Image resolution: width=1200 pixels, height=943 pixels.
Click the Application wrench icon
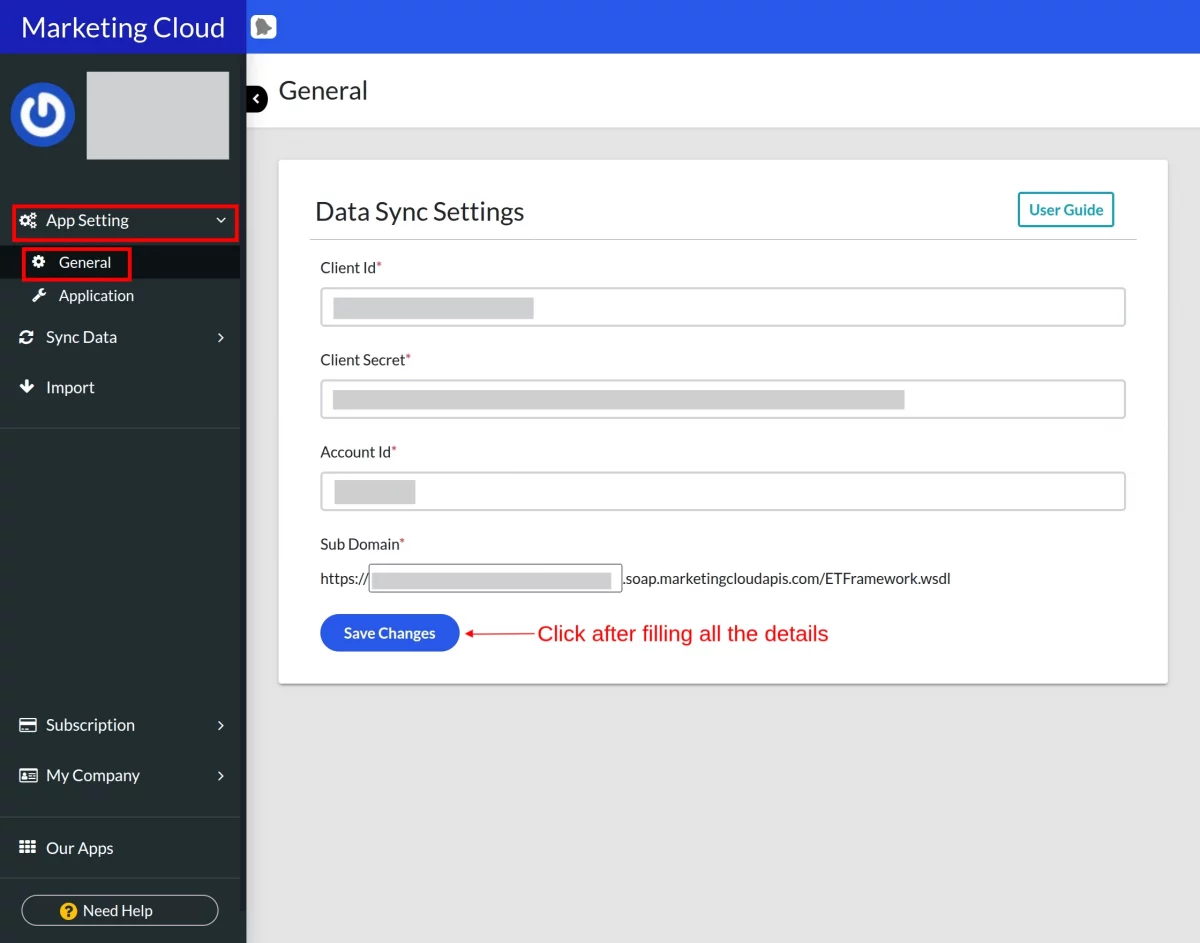tap(39, 296)
